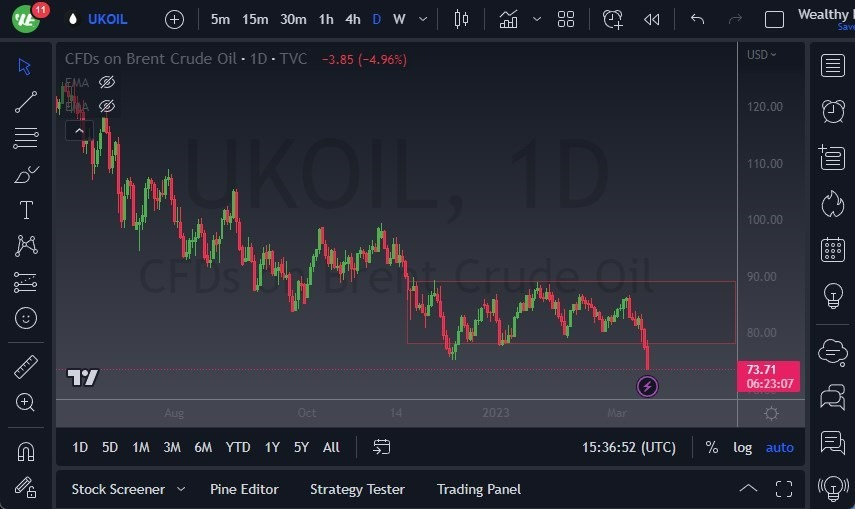Click the UKOIL symbol search field
855x509 pixels.
108,19
